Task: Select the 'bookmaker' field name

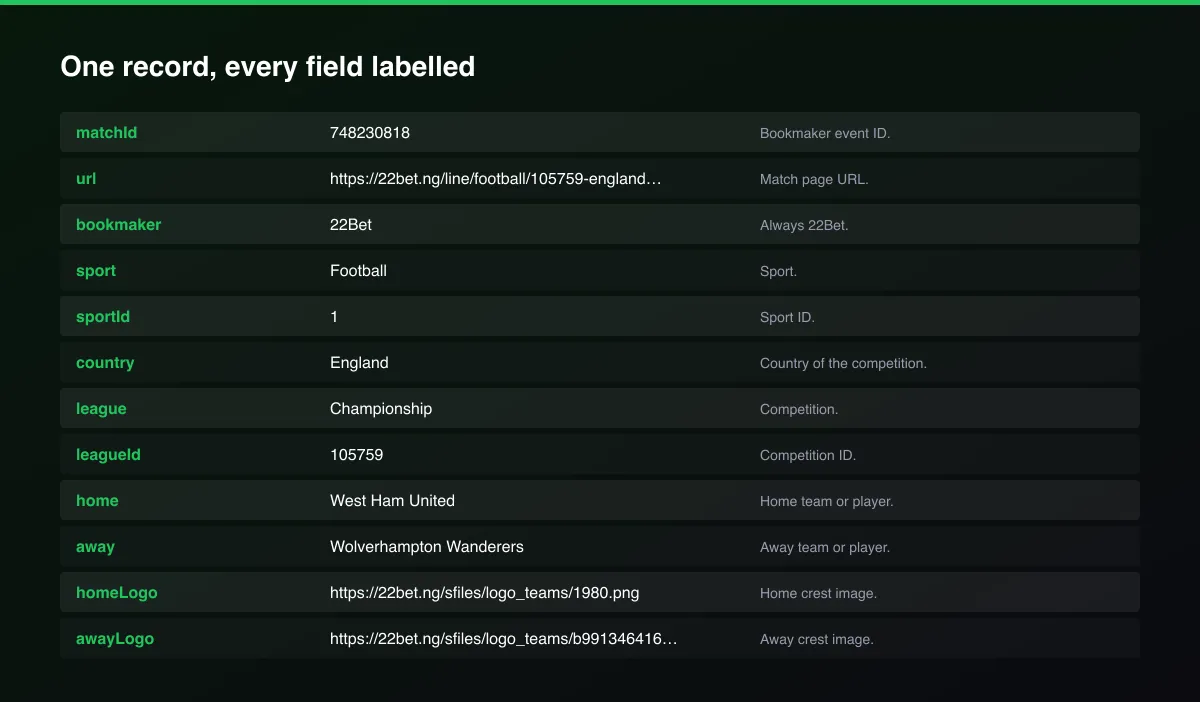Action: click(118, 224)
